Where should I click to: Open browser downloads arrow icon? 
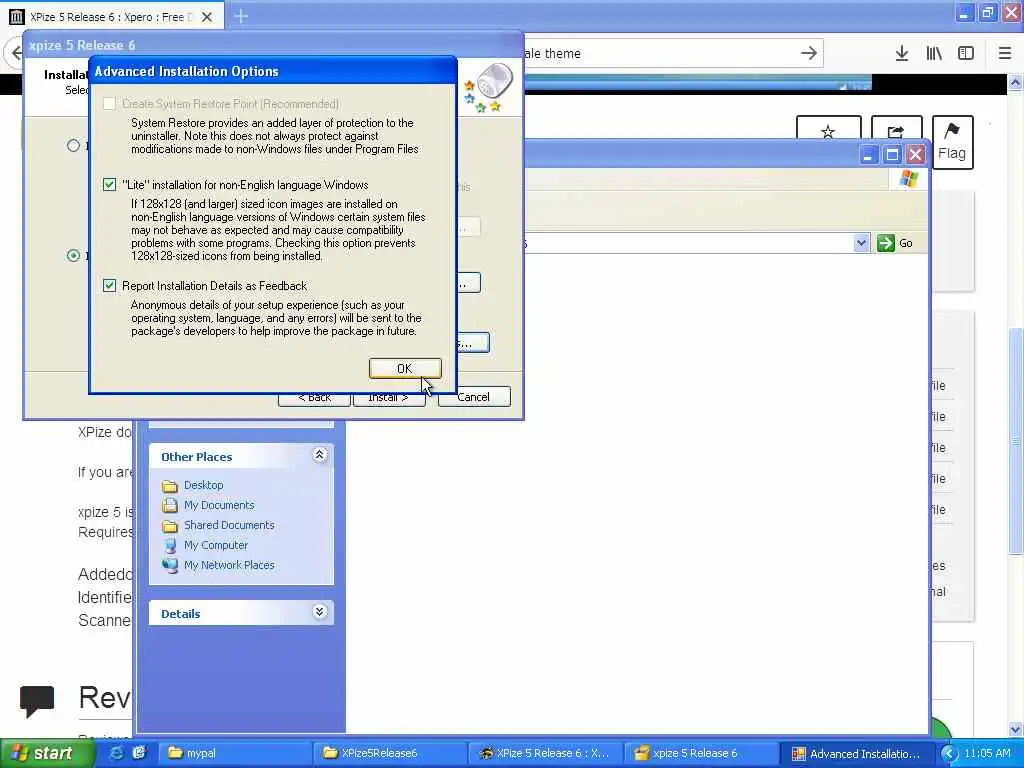(x=902, y=54)
